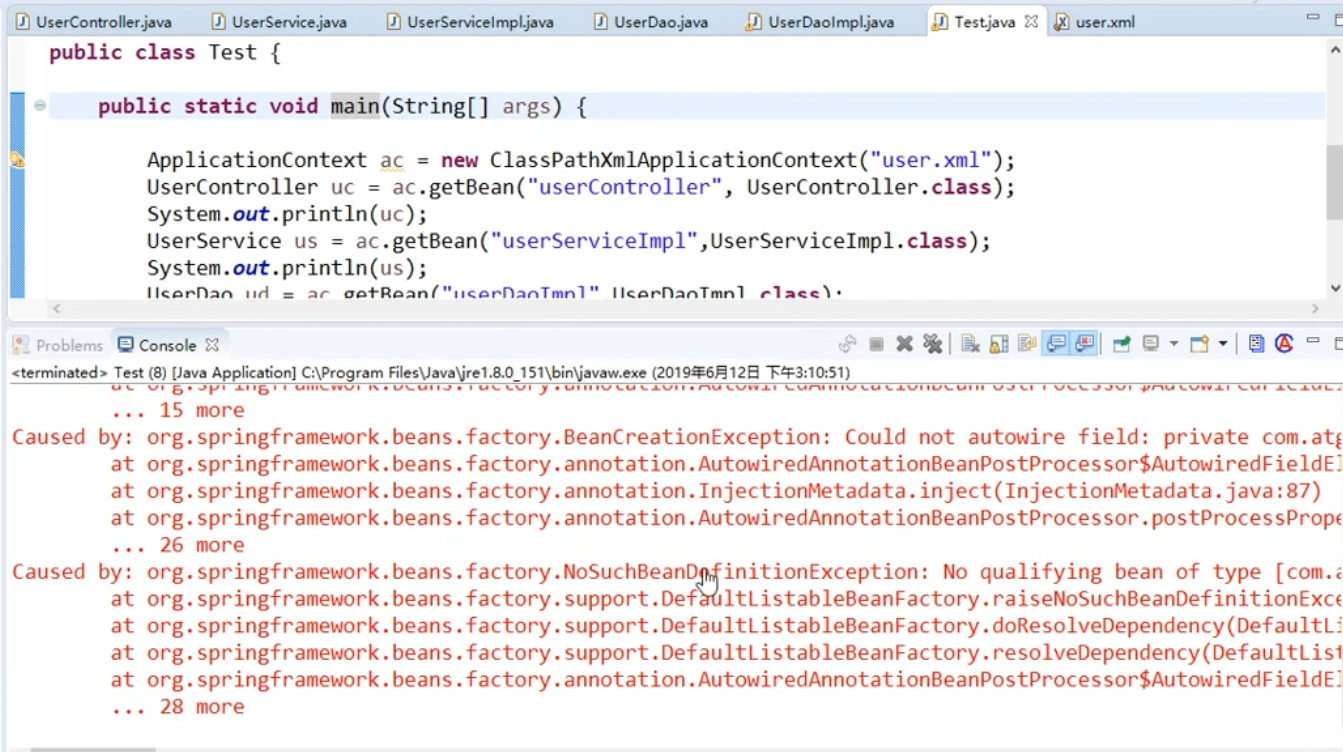
Task: Toggle Word Wrap in the console
Action: (1026, 344)
